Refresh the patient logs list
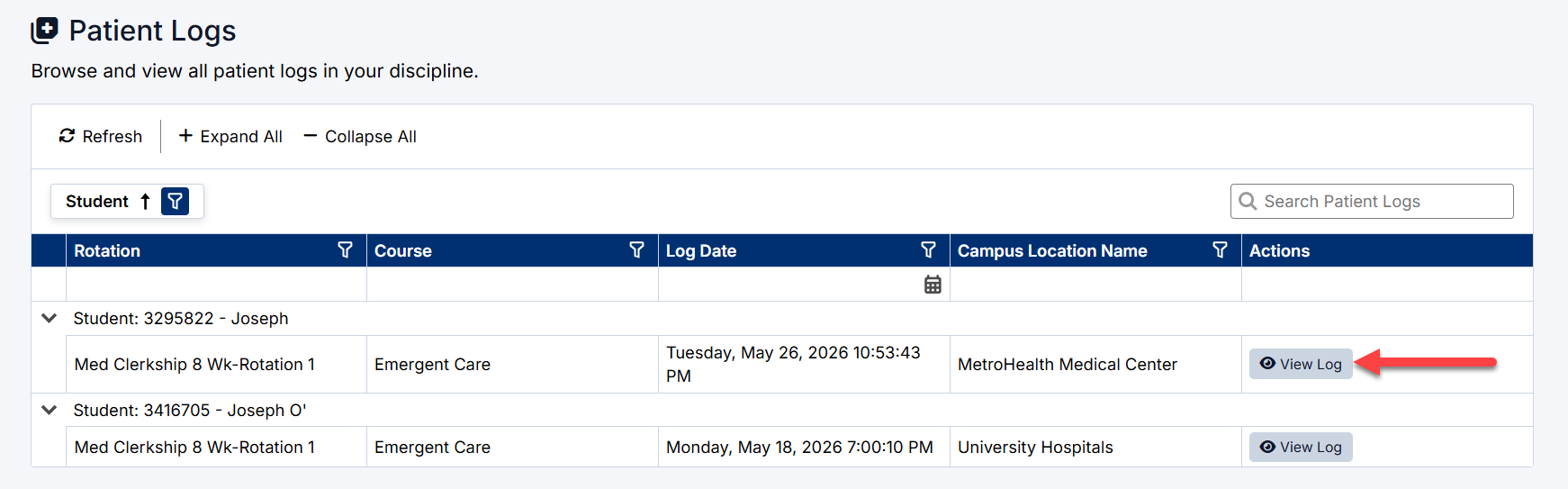1568x489 pixels. coord(101,136)
